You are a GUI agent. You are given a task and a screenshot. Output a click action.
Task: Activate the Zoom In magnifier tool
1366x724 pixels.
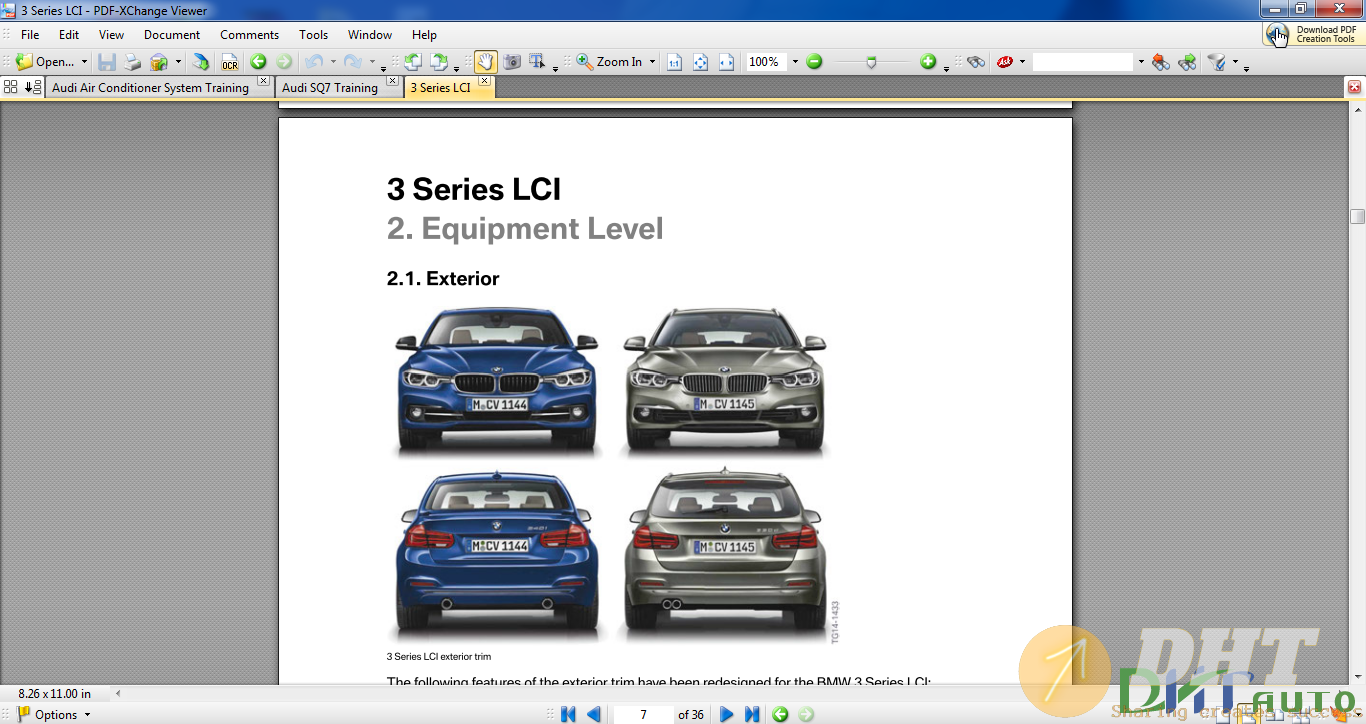tap(609, 62)
